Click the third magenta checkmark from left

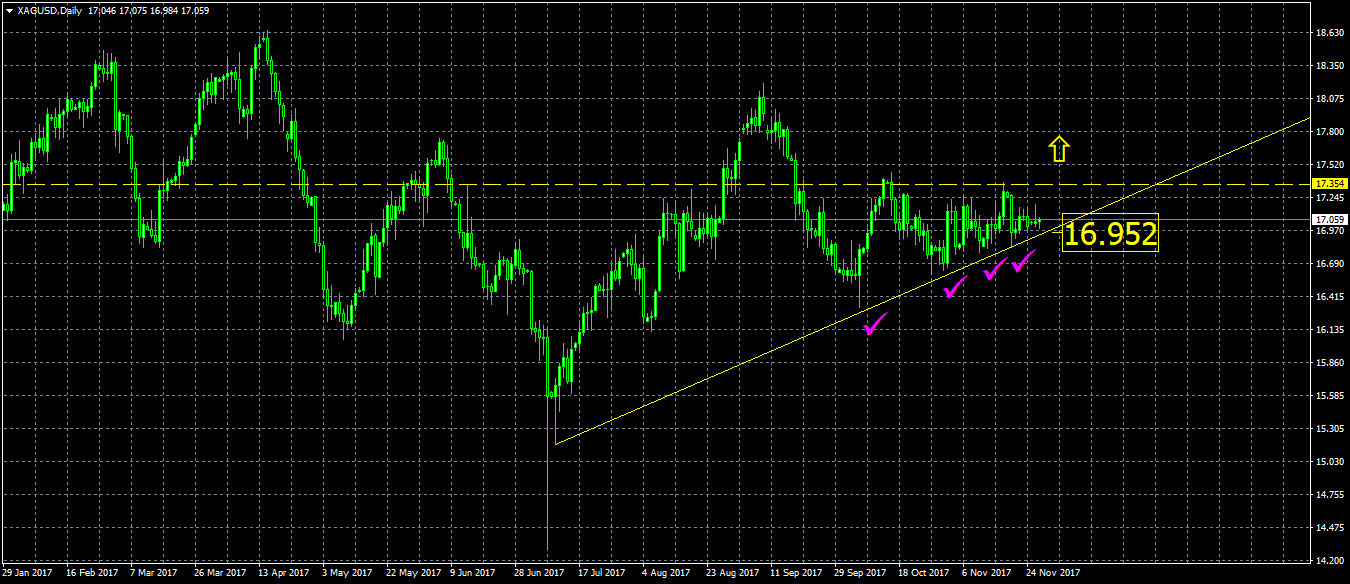(x=994, y=269)
